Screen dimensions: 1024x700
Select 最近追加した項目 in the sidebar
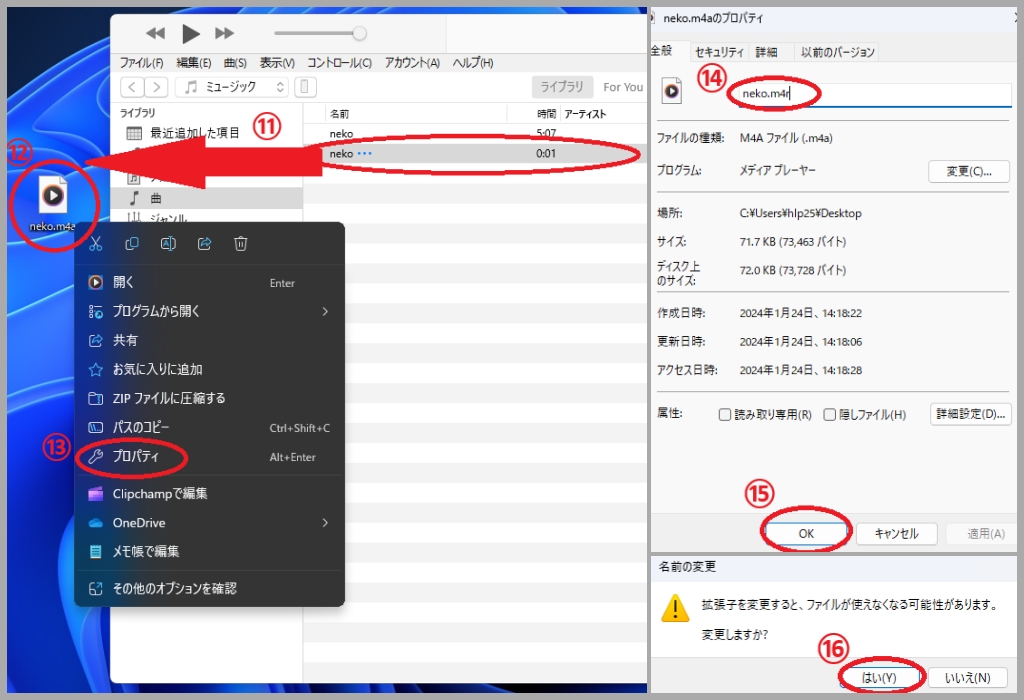tap(195, 133)
